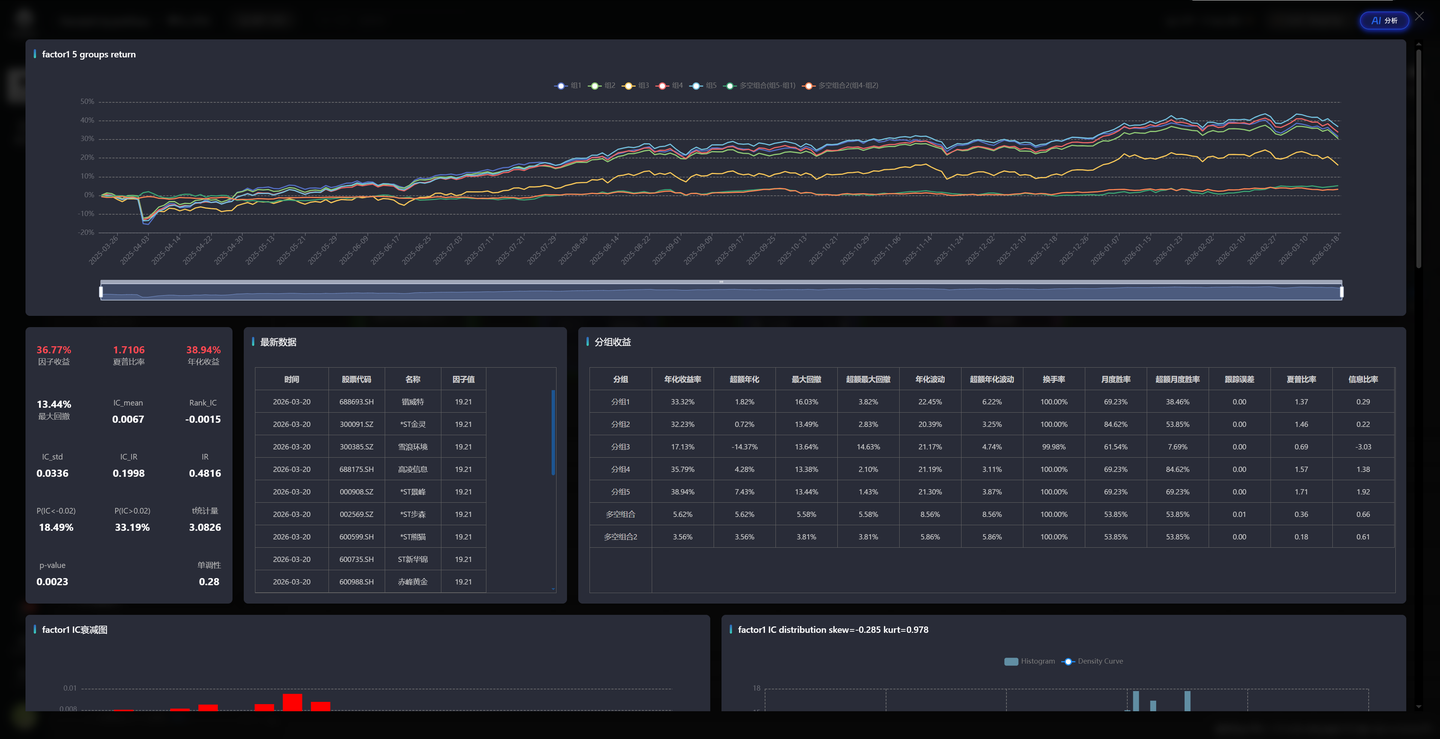This screenshot has height=739, width=1440.
Task: Click the 最新数据 table vertical scrollbar
Action: 553,432
